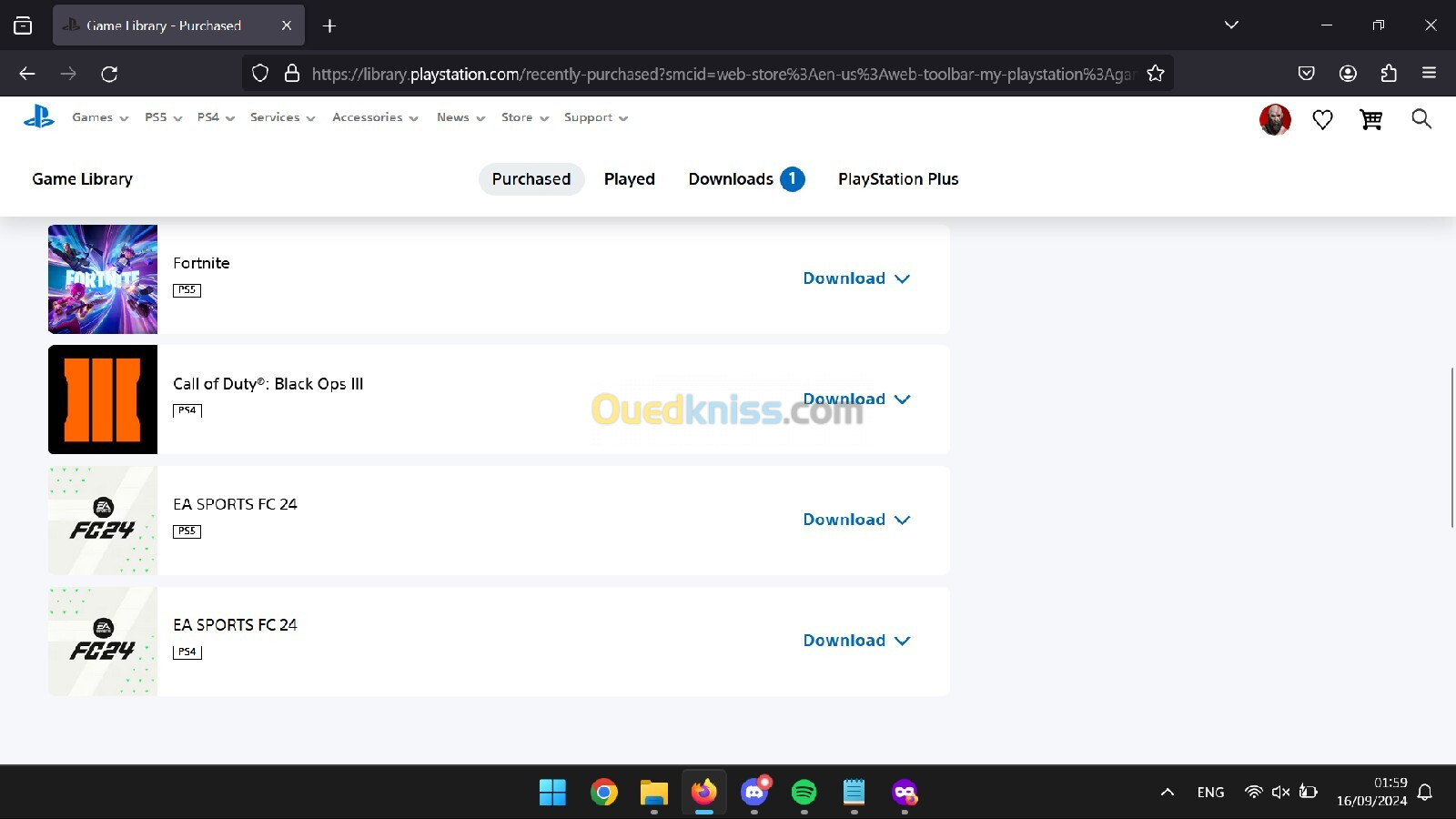Open the Firefox View icon

click(x=23, y=25)
